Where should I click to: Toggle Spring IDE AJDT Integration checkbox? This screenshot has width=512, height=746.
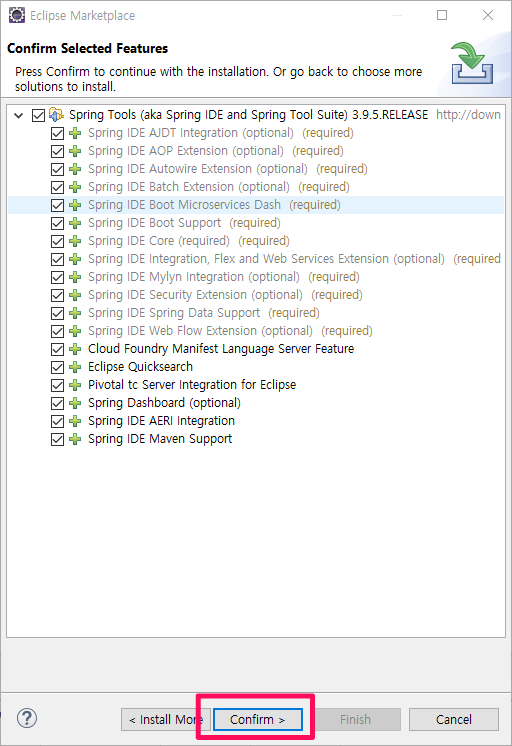(x=57, y=133)
